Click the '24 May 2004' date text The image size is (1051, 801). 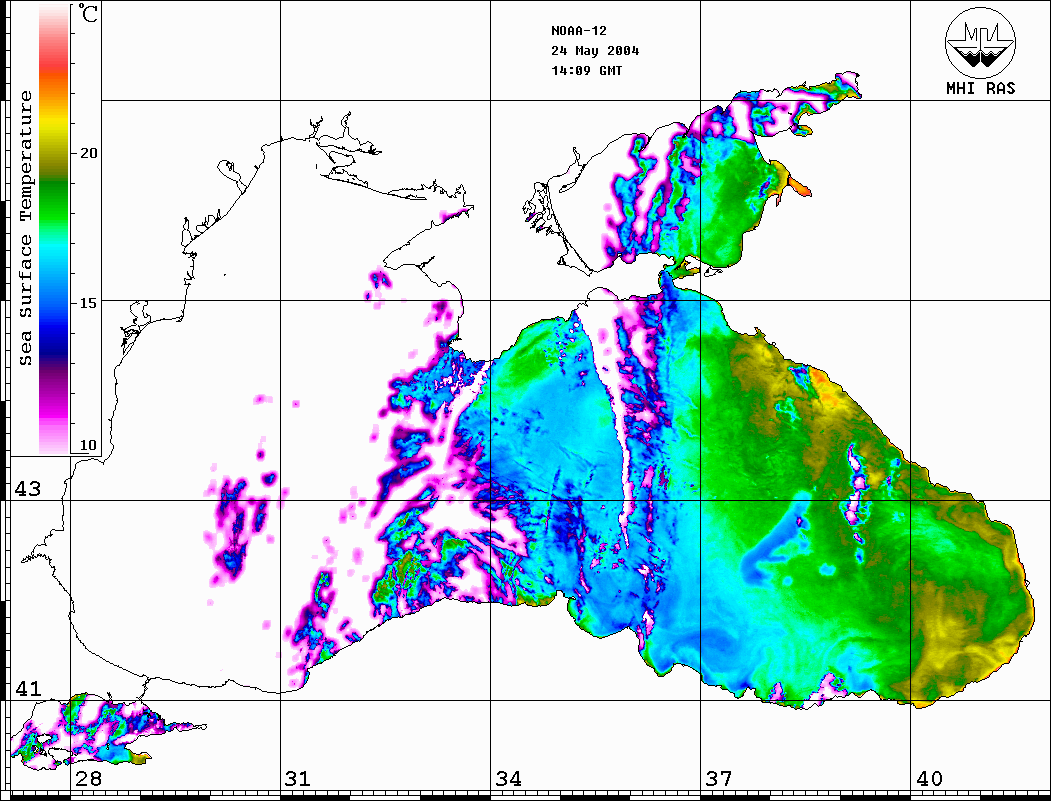(x=595, y=51)
